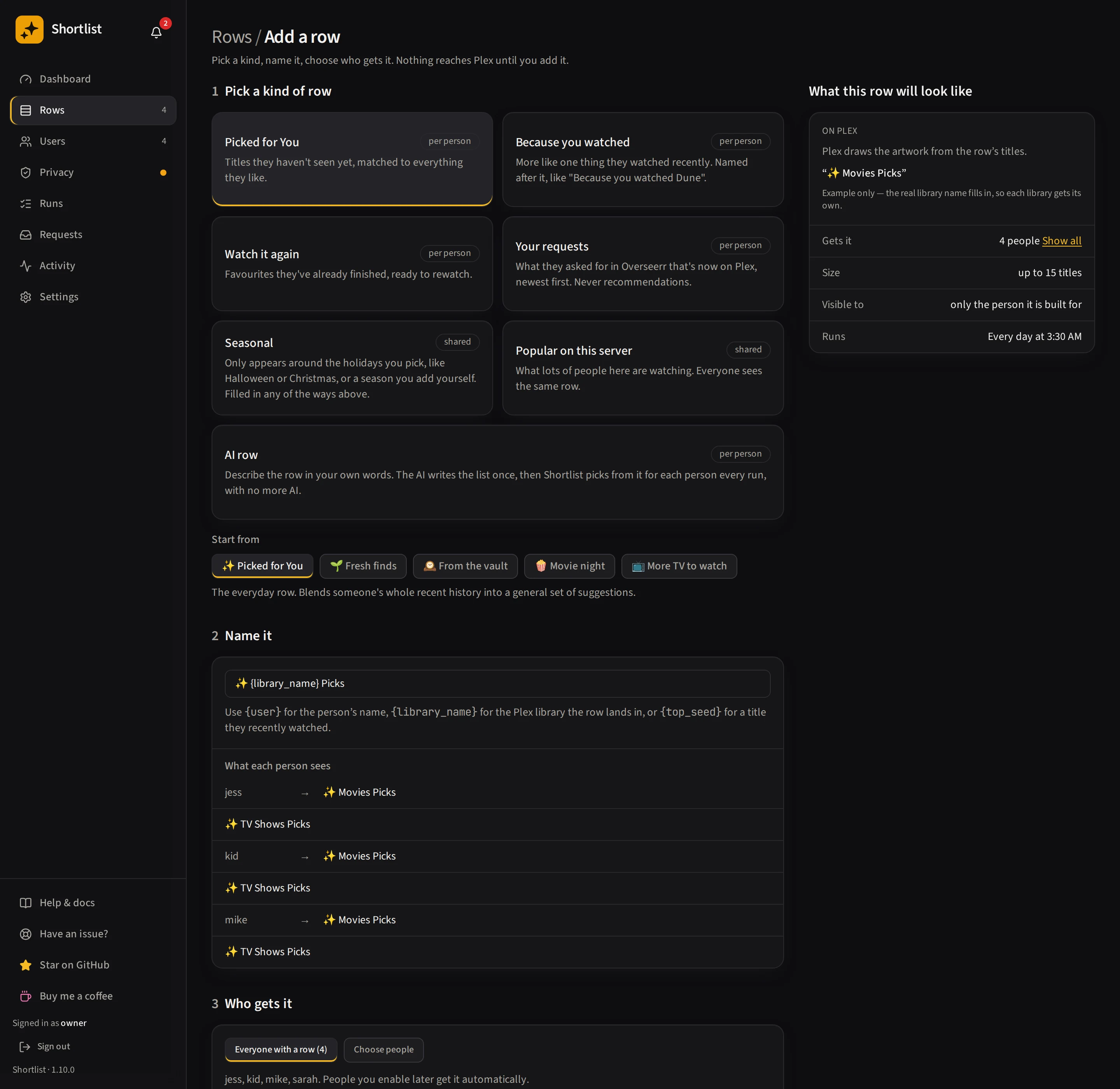Open Star on GitHub link
Screen dimensions: 1120x1089
[x=93, y=965]
